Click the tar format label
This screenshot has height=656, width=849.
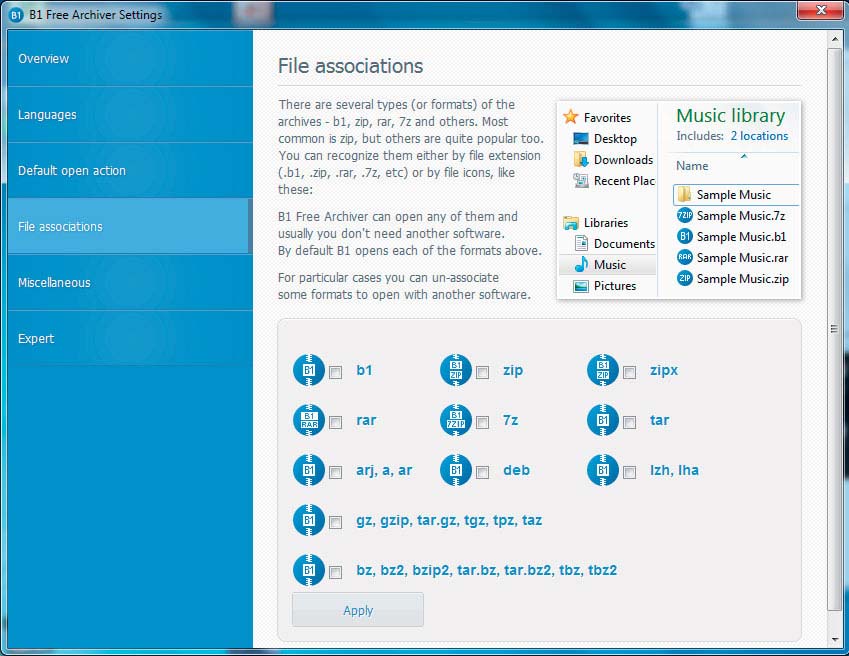pyautogui.click(x=659, y=420)
